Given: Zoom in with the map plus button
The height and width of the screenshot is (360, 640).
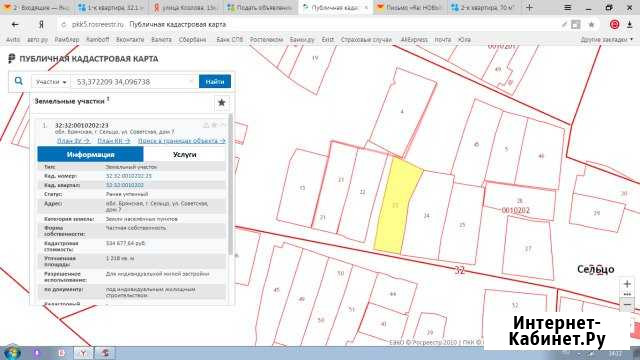Looking at the screenshot, I should coord(627,284).
